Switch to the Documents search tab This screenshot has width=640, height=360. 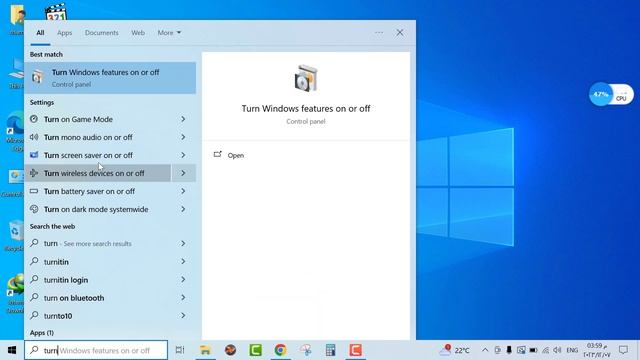[x=102, y=33]
